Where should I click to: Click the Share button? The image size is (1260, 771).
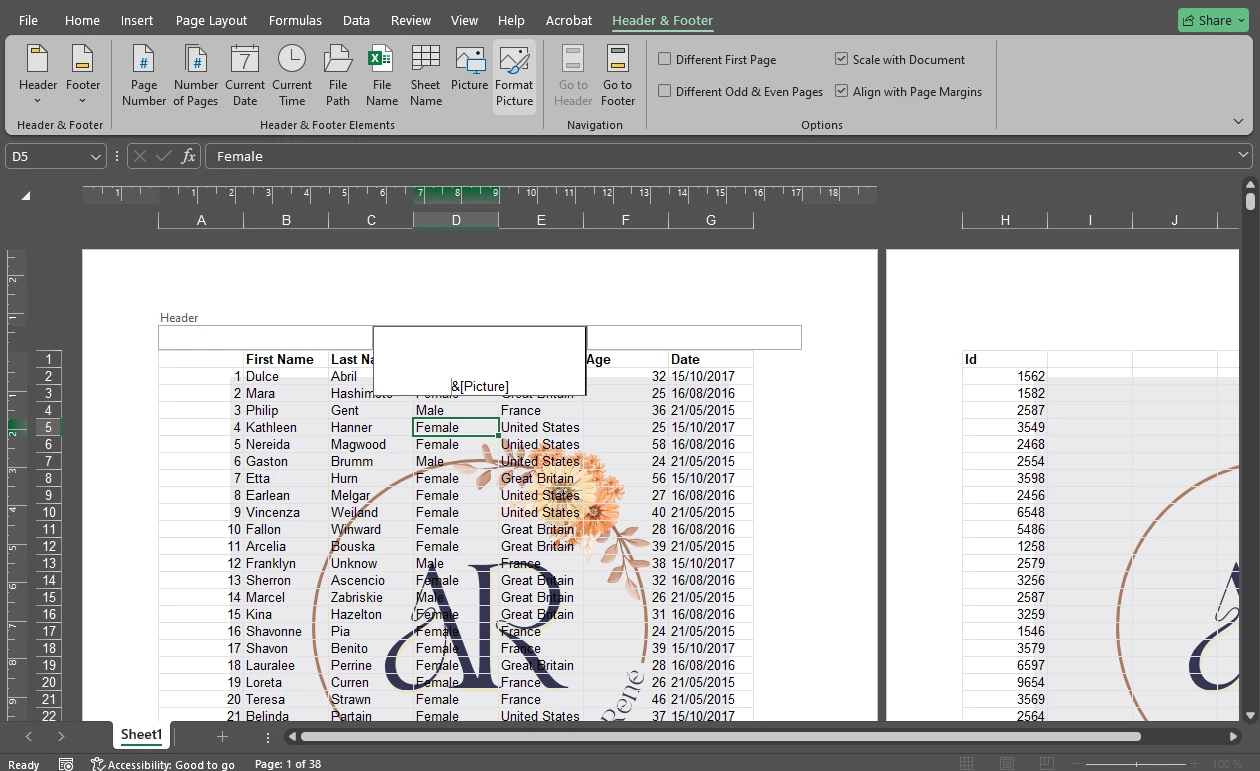pyautogui.click(x=1213, y=20)
